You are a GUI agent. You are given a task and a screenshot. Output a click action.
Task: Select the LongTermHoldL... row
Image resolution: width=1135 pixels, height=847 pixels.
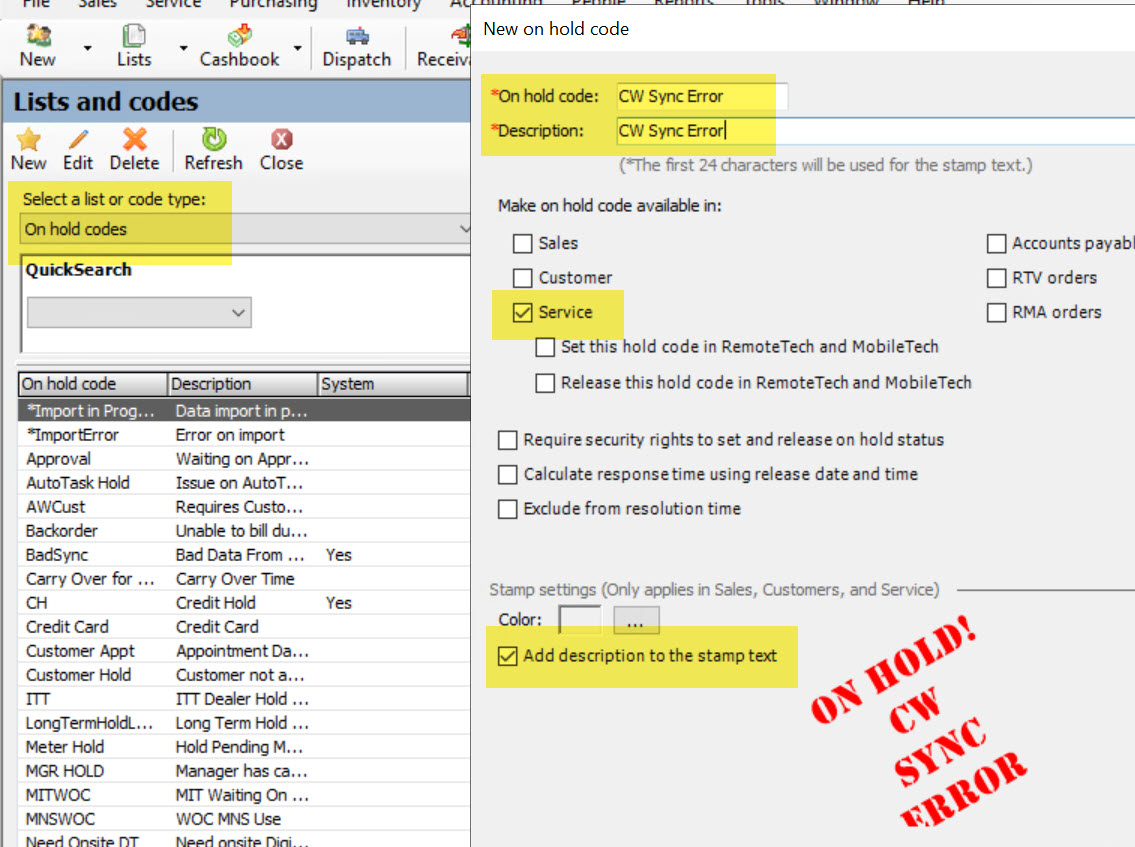(244, 723)
